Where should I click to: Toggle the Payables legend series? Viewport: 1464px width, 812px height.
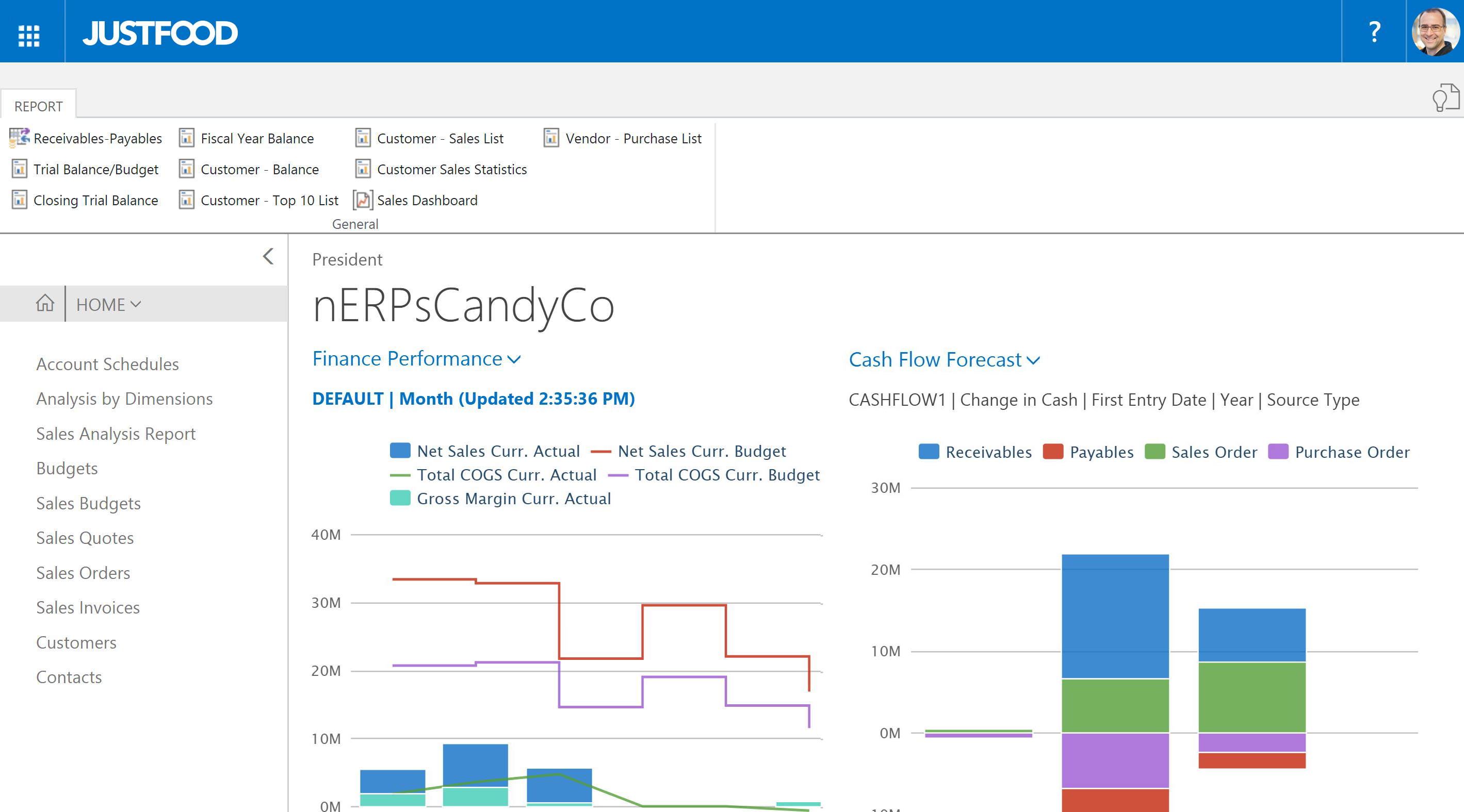pyautogui.click(x=1101, y=453)
